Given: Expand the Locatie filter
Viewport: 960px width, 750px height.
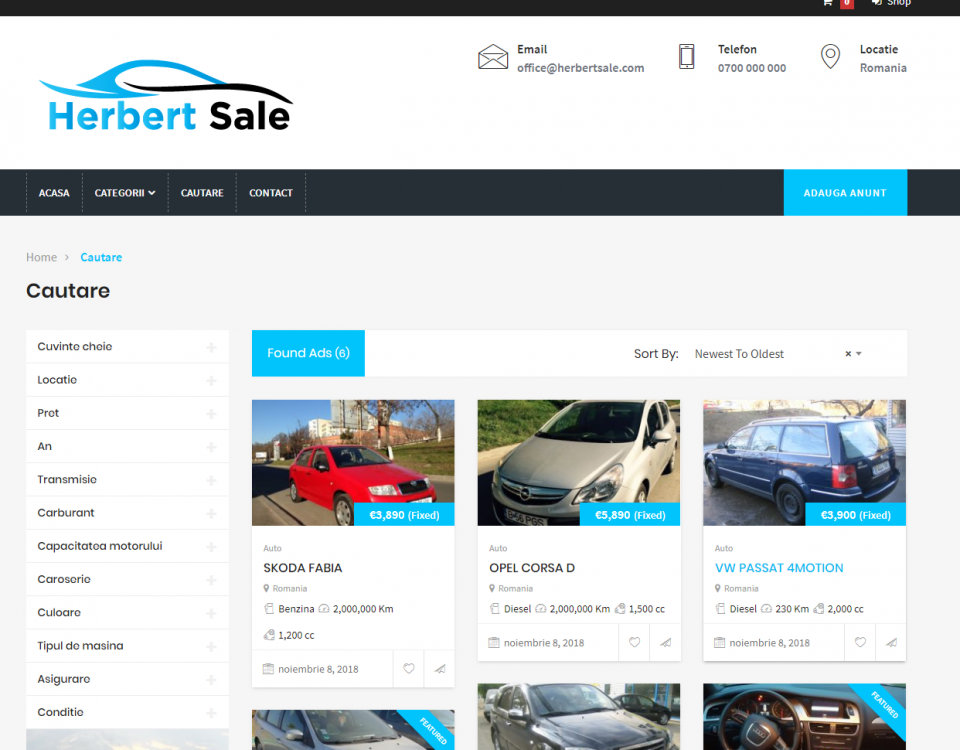Looking at the screenshot, I should [x=127, y=380].
